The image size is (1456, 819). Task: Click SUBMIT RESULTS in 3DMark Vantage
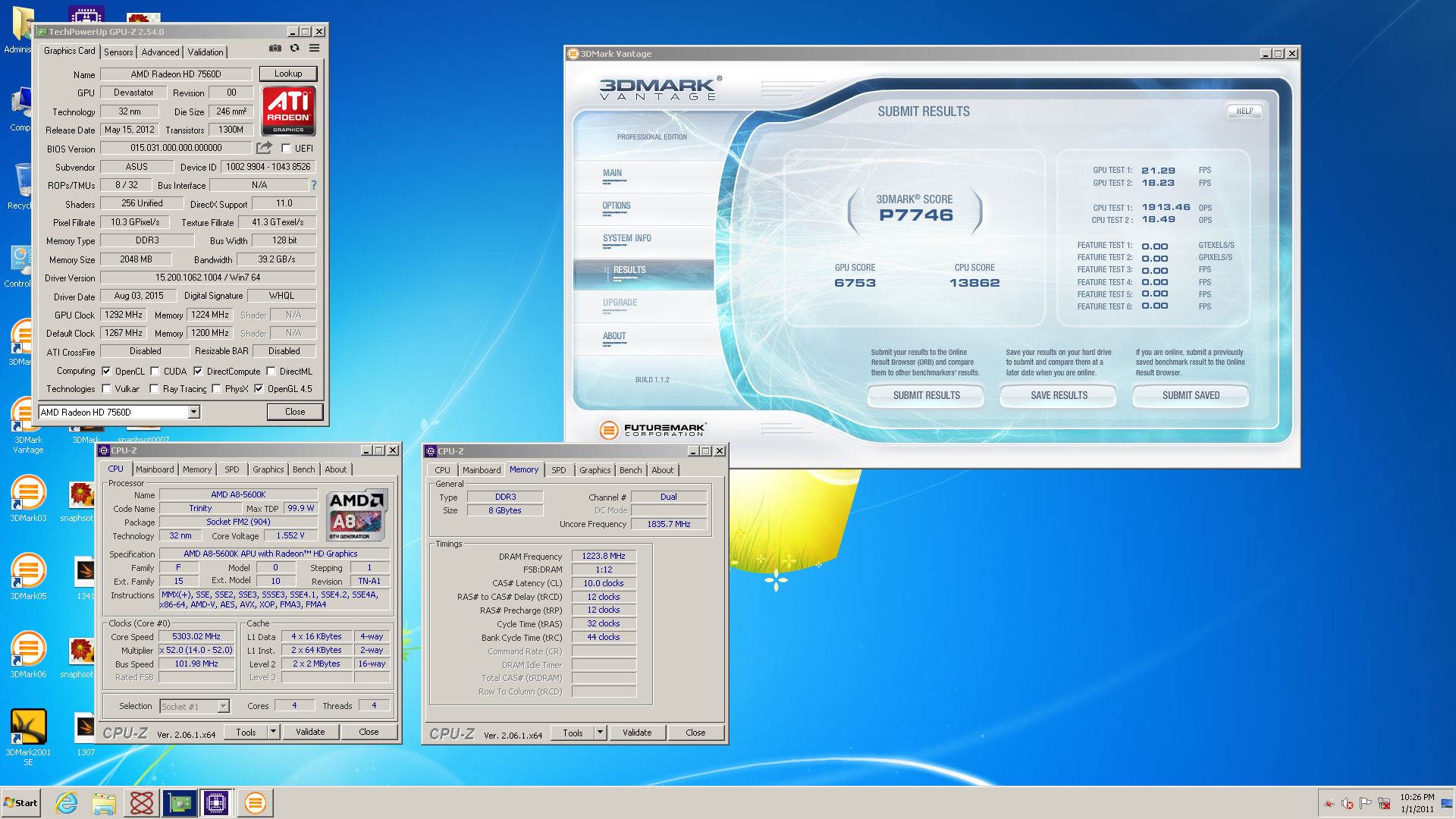[926, 395]
